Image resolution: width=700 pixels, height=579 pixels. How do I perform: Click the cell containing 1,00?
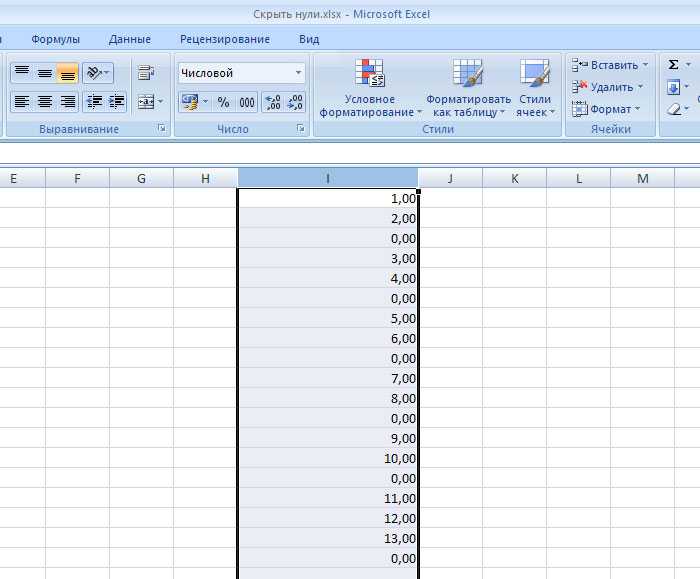pos(328,198)
